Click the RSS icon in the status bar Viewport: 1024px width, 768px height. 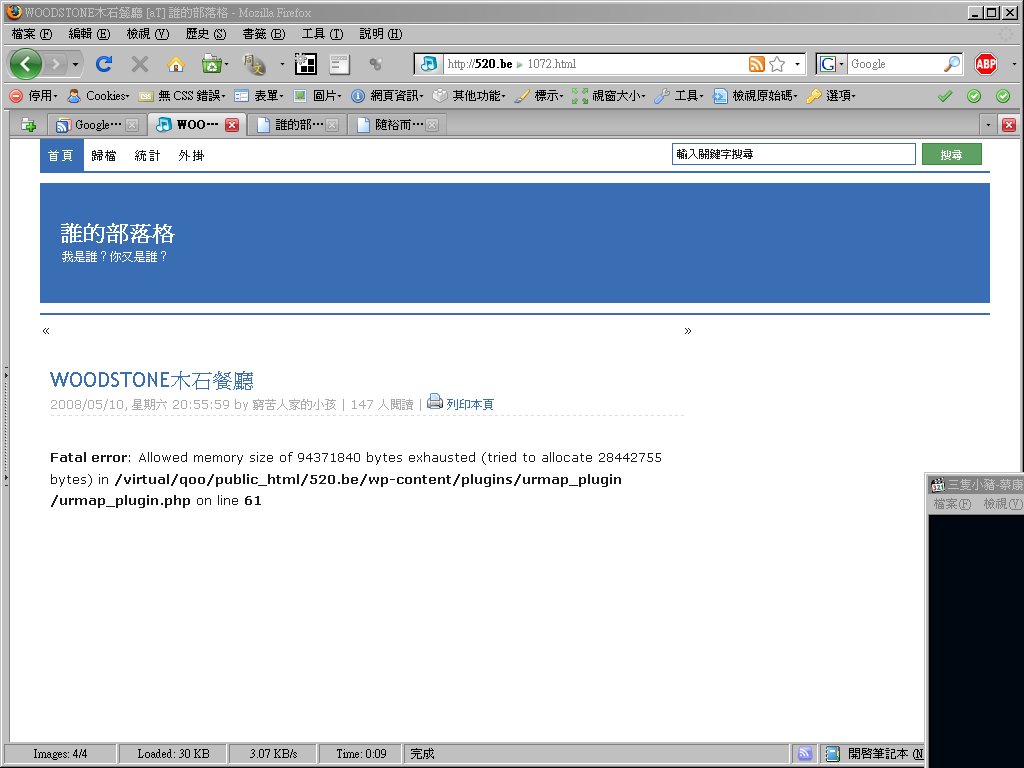(805, 754)
